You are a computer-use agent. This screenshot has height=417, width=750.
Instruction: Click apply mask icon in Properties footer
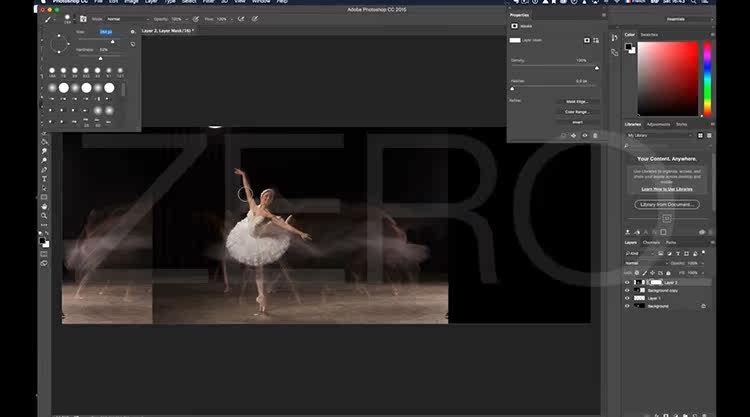click(x=574, y=136)
